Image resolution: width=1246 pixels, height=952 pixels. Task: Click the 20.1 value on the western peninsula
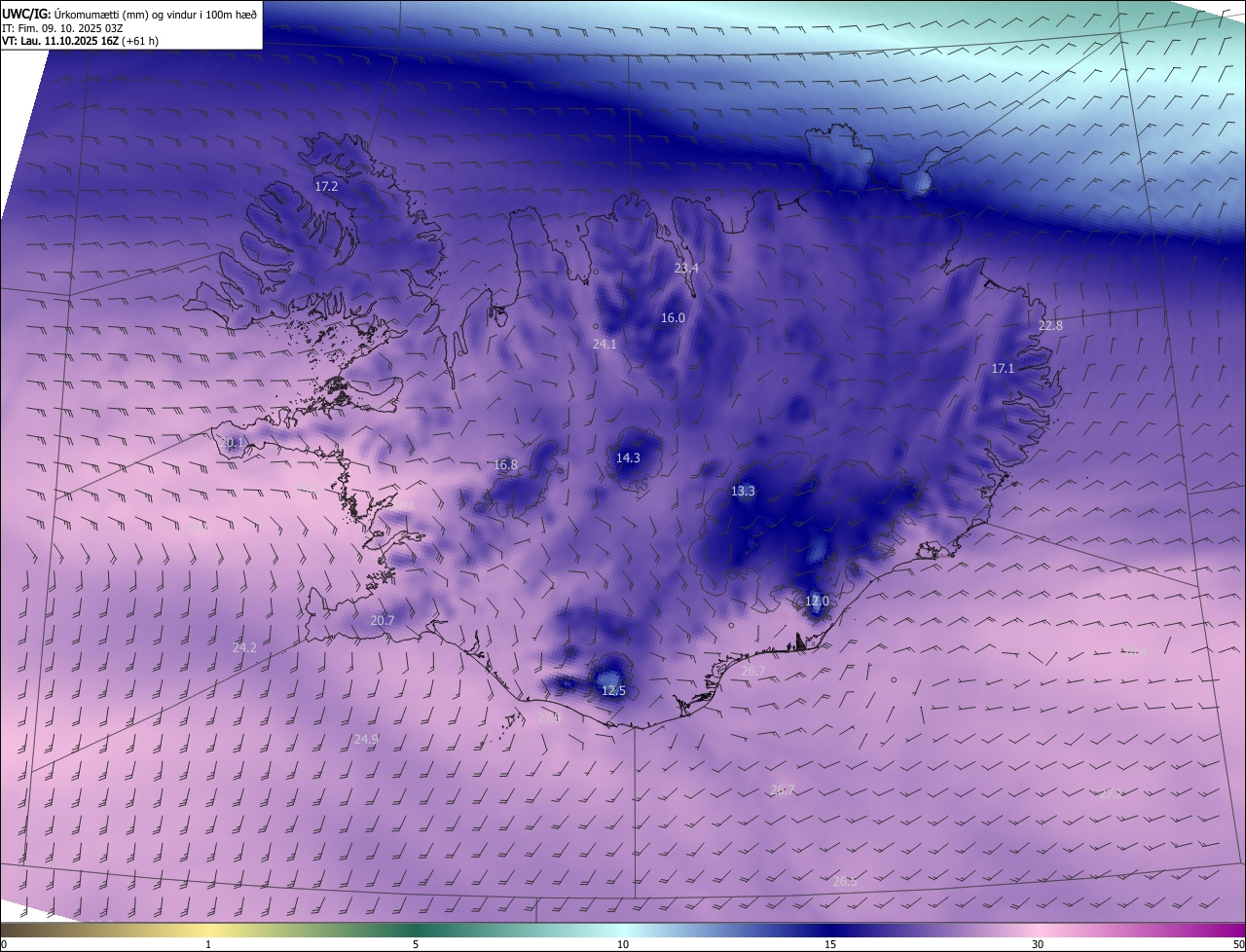pos(233,443)
